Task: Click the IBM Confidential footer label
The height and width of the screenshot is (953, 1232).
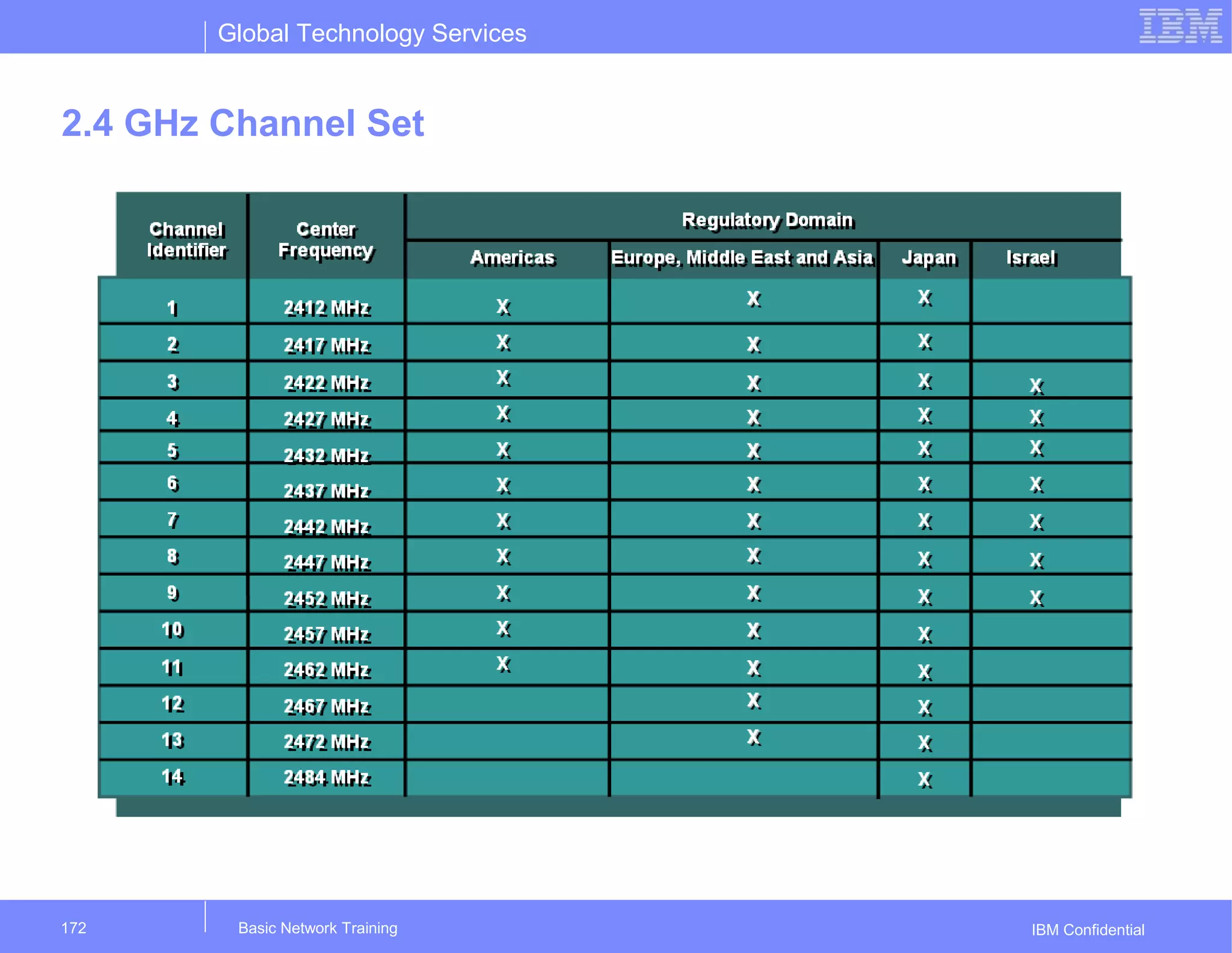Action: (1088, 930)
